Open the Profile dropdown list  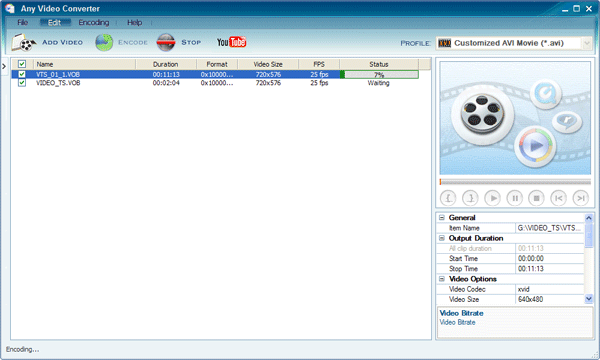(x=587, y=43)
